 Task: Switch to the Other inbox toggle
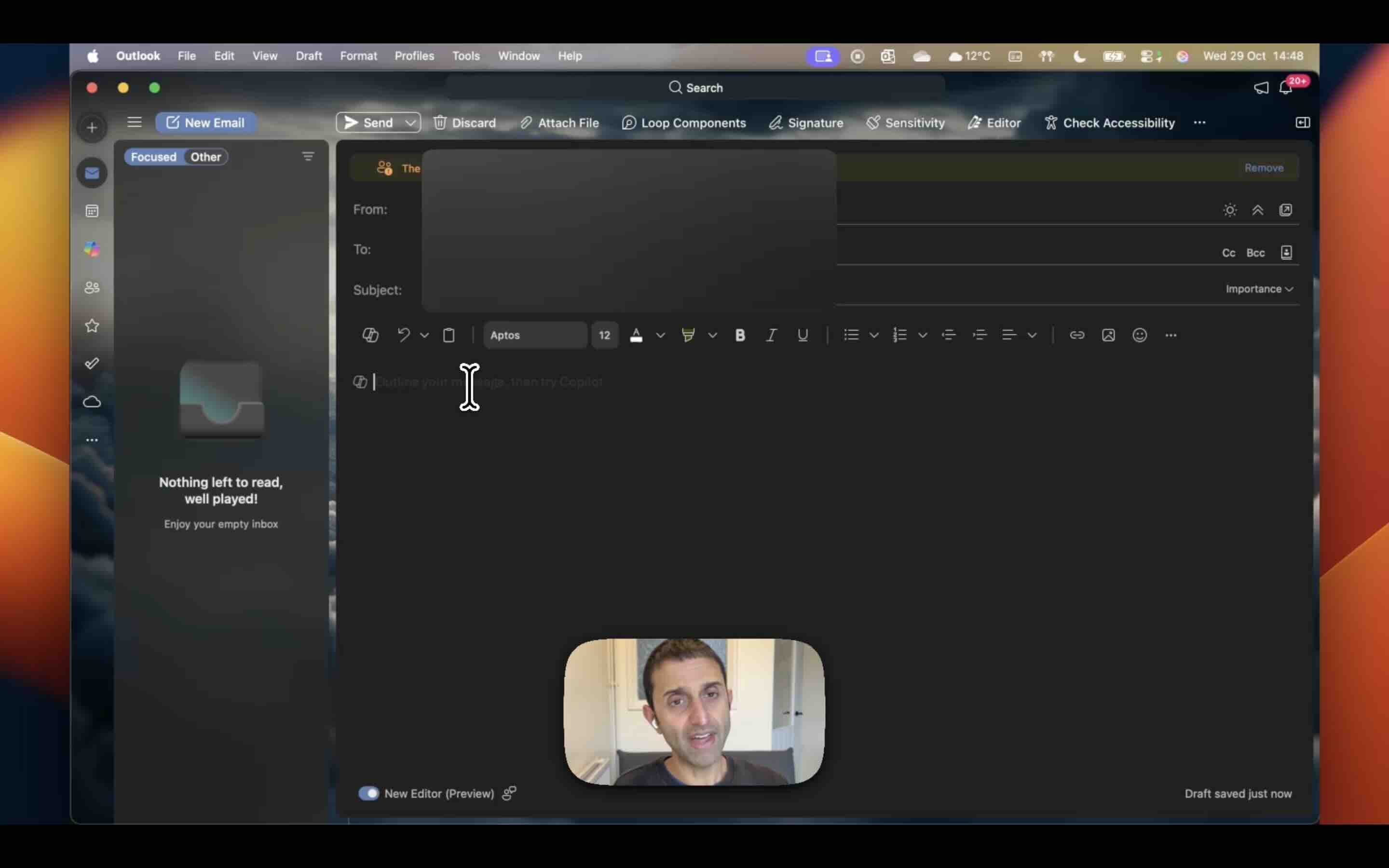(205, 157)
